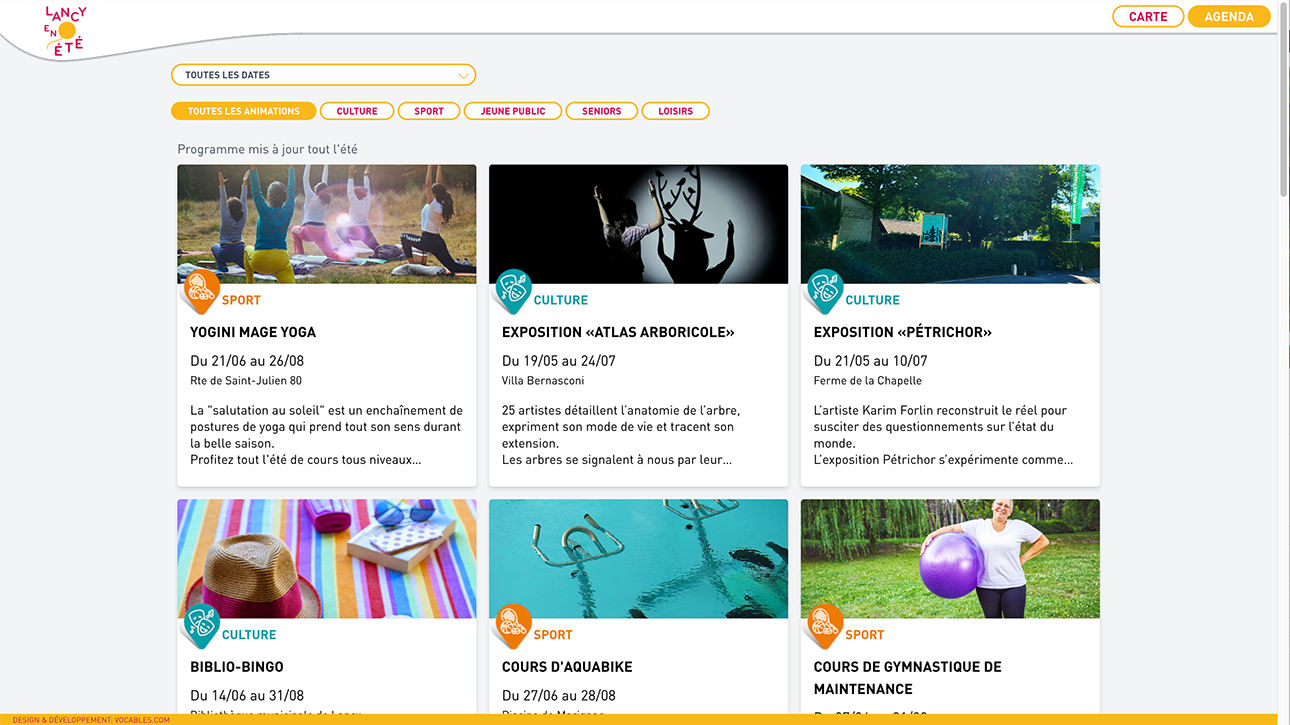This screenshot has width=1290, height=725.
Task: Click Sport label on Gymnastique de Maintenance card
Action: [865, 635]
